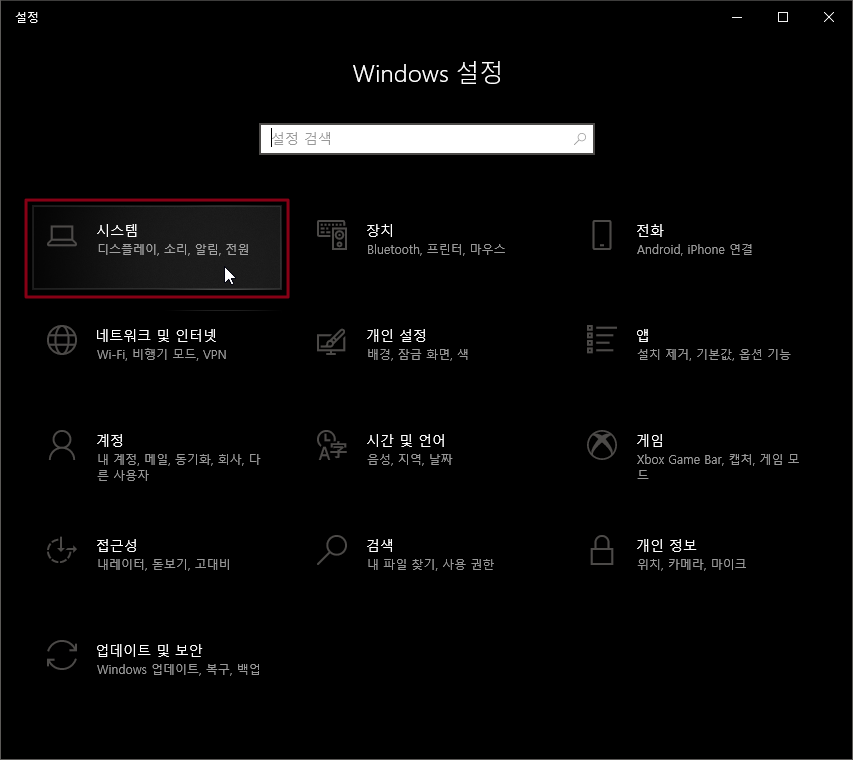Close the 설정 window

(x=829, y=17)
